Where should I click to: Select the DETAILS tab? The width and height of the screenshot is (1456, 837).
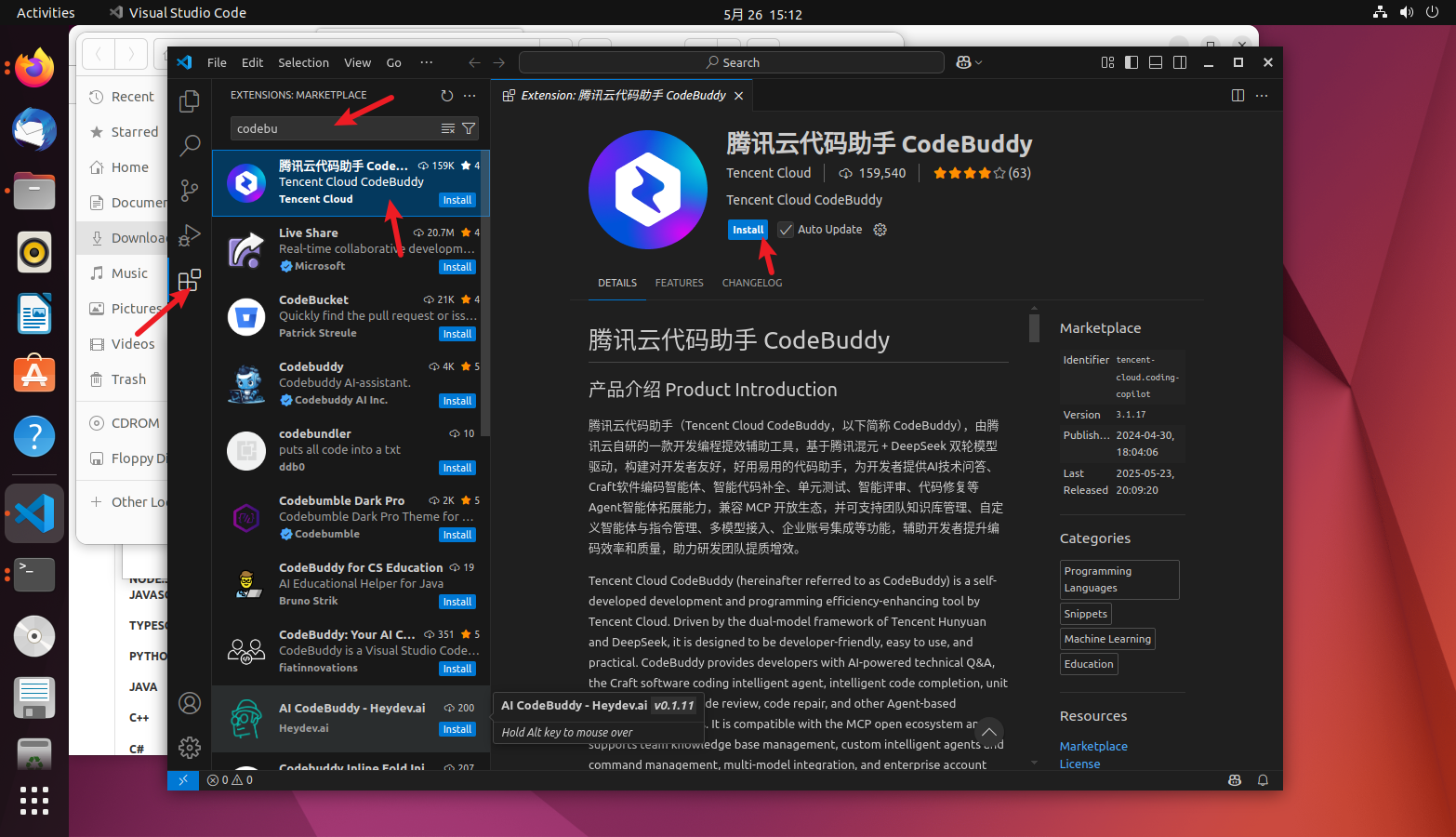point(617,283)
